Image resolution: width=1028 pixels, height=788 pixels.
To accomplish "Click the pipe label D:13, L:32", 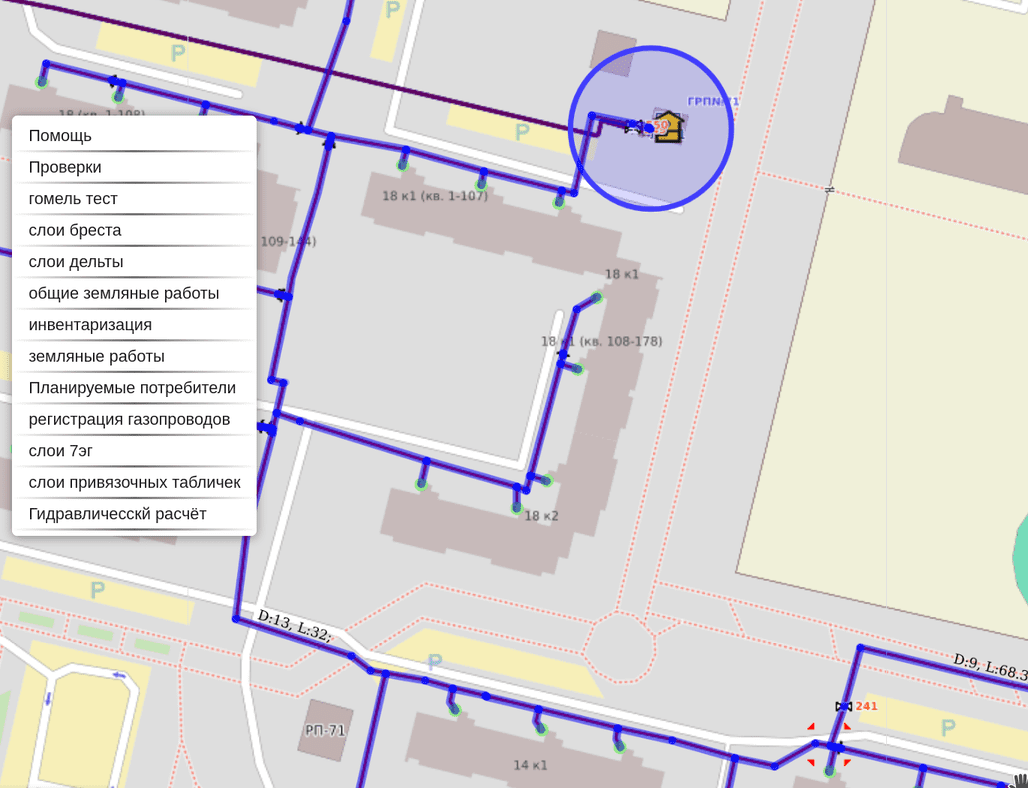I will point(293,625).
